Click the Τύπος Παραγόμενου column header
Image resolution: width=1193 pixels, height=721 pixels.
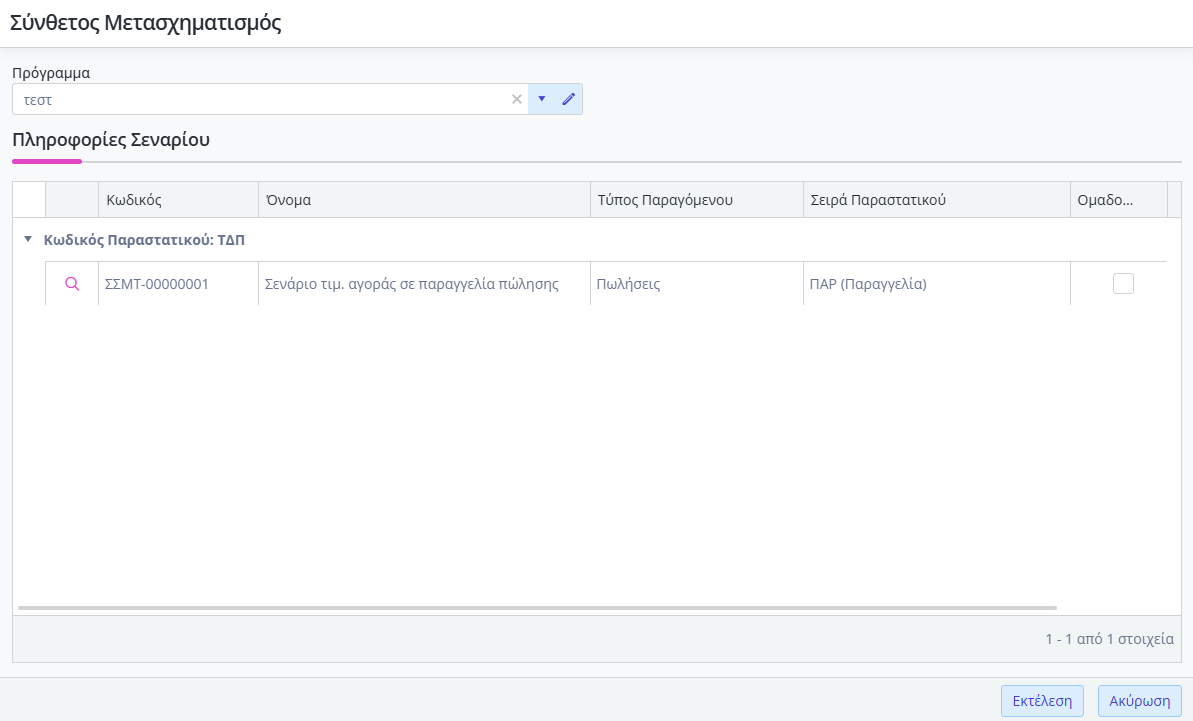tap(665, 200)
